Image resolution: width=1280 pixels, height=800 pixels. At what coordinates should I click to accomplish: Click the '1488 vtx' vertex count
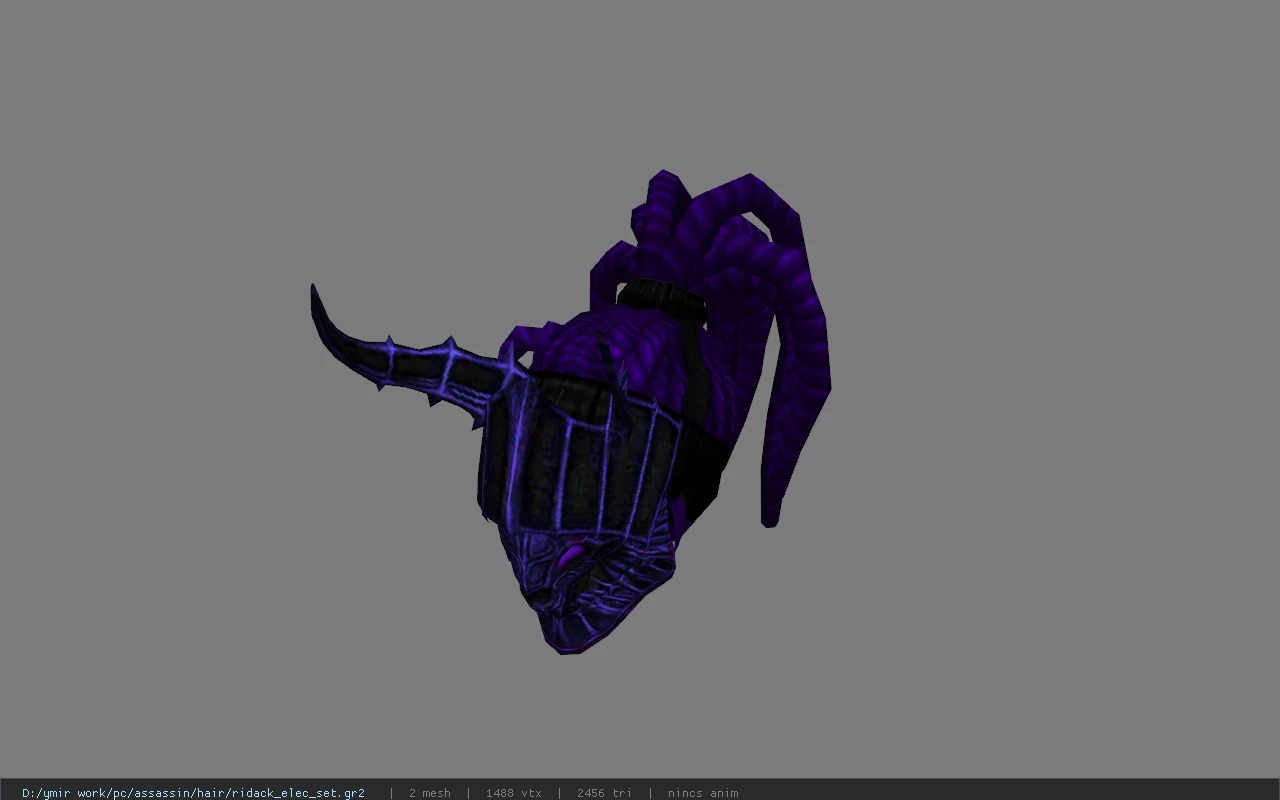pos(513,793)
